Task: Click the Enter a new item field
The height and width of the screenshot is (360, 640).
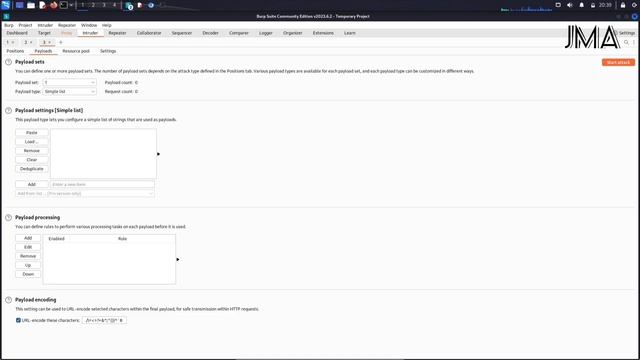Action: 102,184
